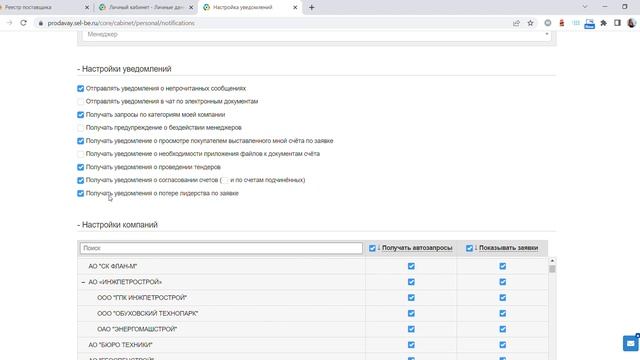640x360 pixels.
Task: Click the site lock icon in address bar
Action: click(40, 23)
